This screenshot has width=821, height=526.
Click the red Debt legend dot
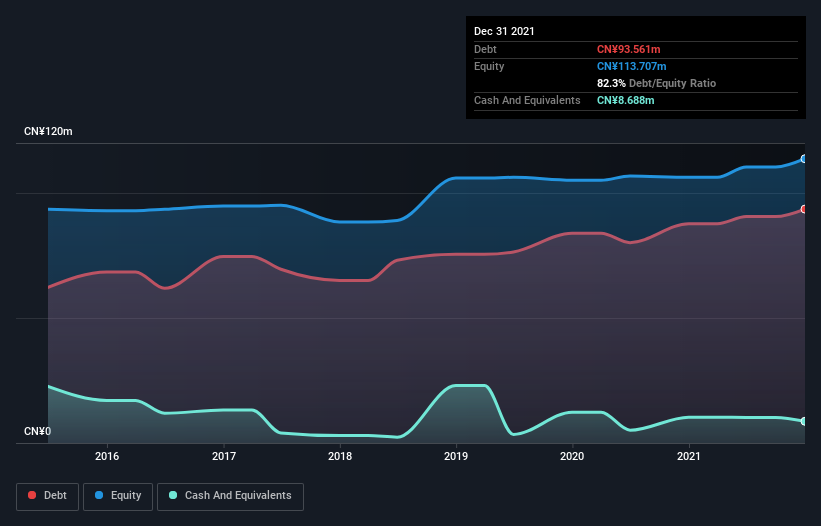pyautogui.click(x=32, y=495)
